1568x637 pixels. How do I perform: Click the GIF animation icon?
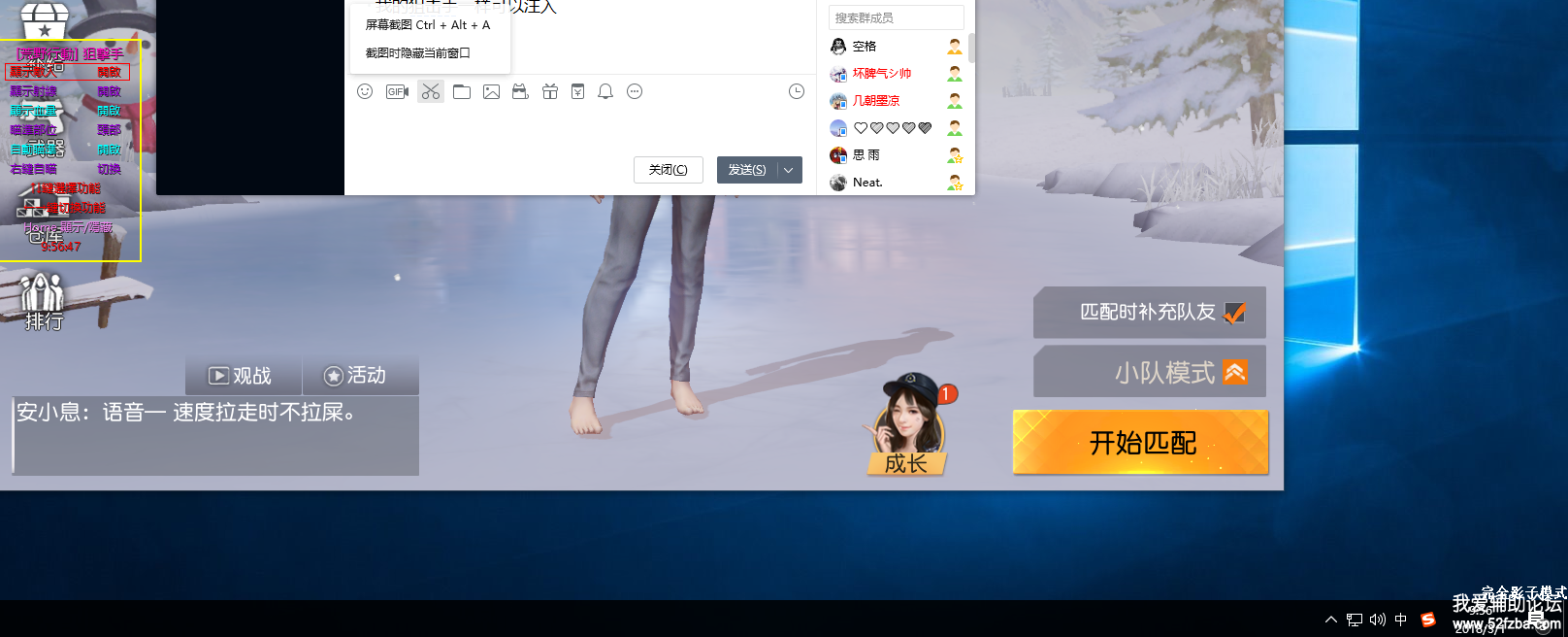(x=397, y=91)
